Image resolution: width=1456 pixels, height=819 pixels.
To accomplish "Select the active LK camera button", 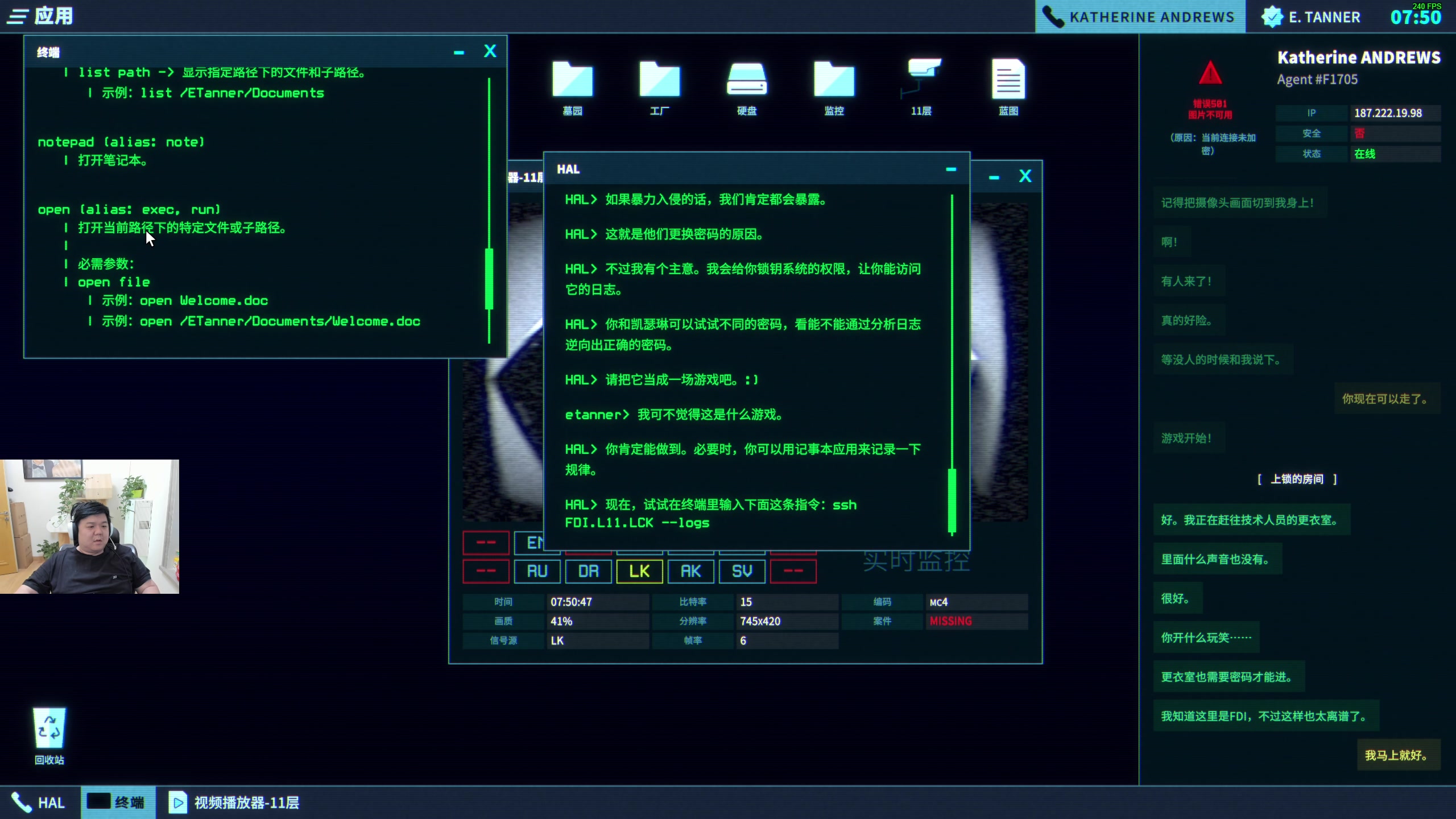I will click(x=639, y=571).
